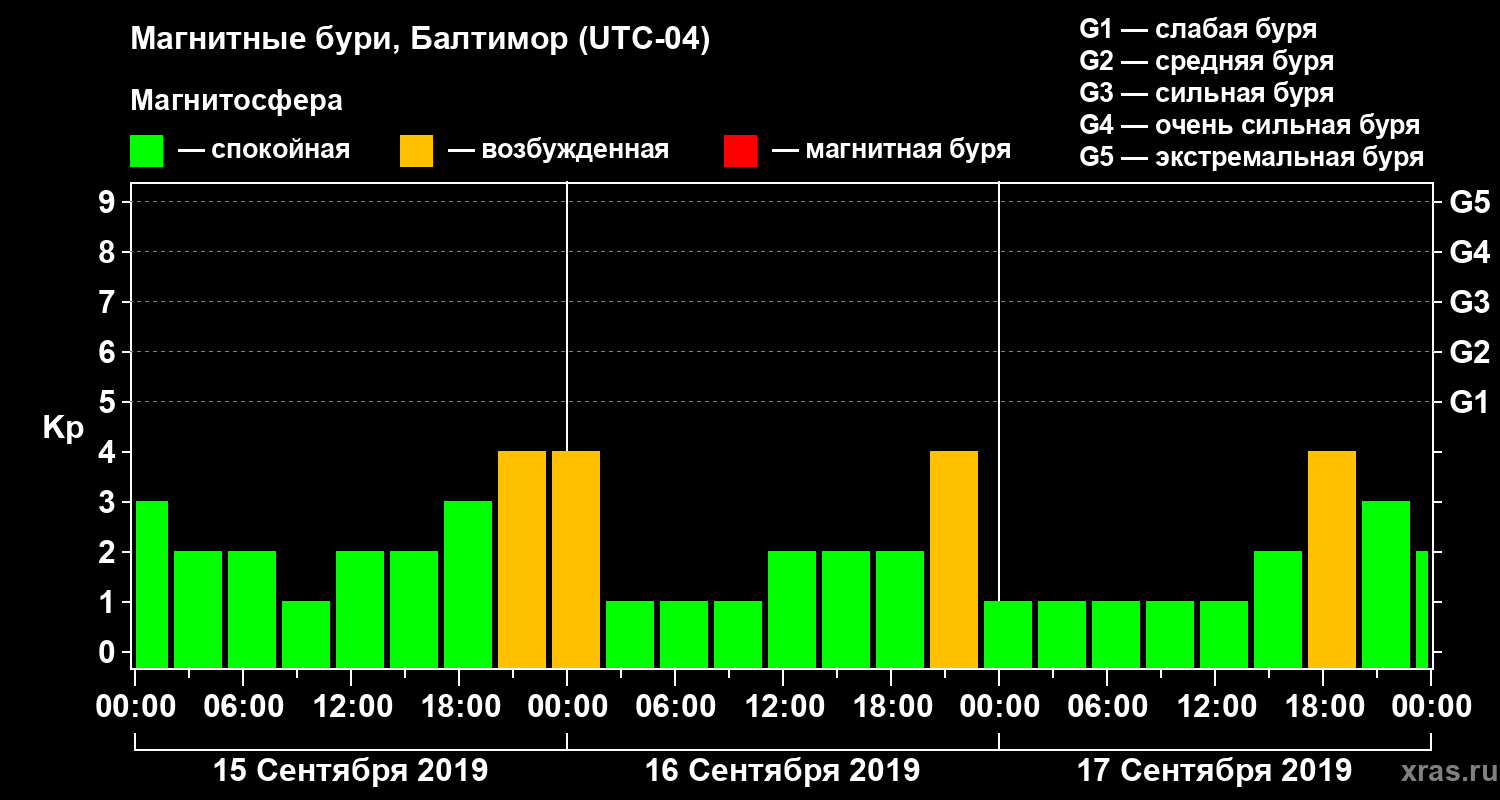1500x800 pixels.
Task: Click the G4 tick label on right axis
Action: 1469,252
